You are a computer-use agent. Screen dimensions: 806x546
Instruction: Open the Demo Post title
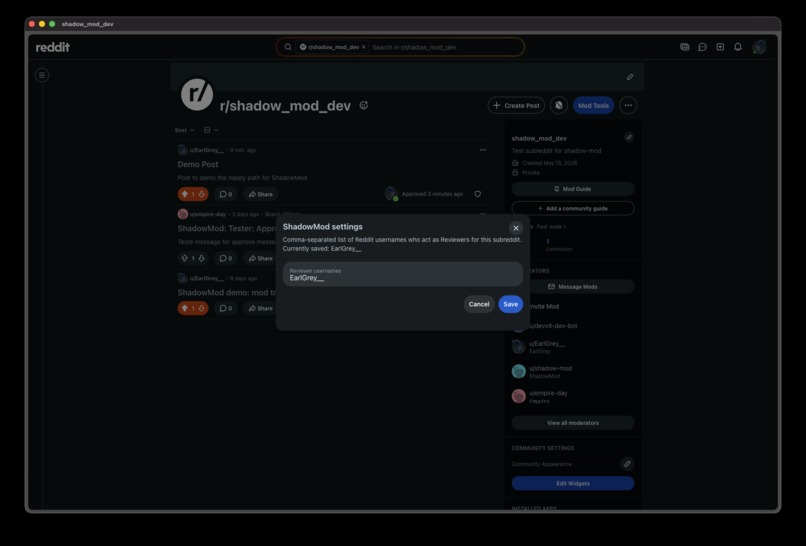tap(198, 165)
